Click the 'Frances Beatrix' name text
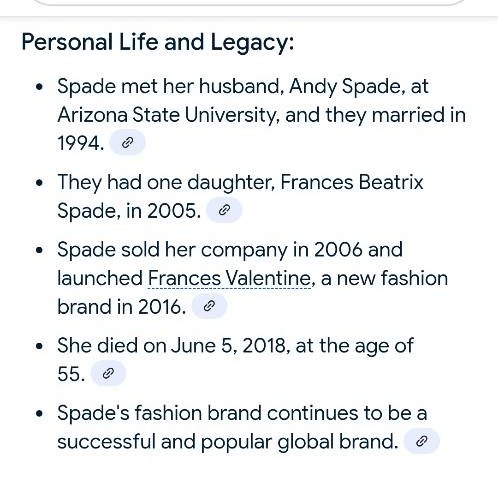498x484 pixels. [352, 182]
